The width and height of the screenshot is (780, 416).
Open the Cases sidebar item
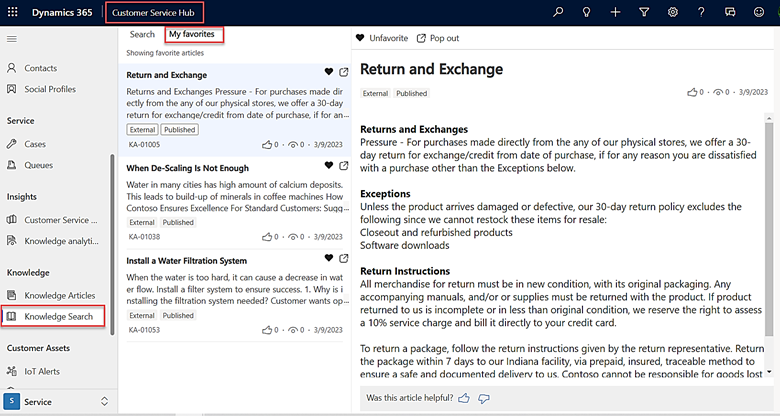(x=35, y=144)
